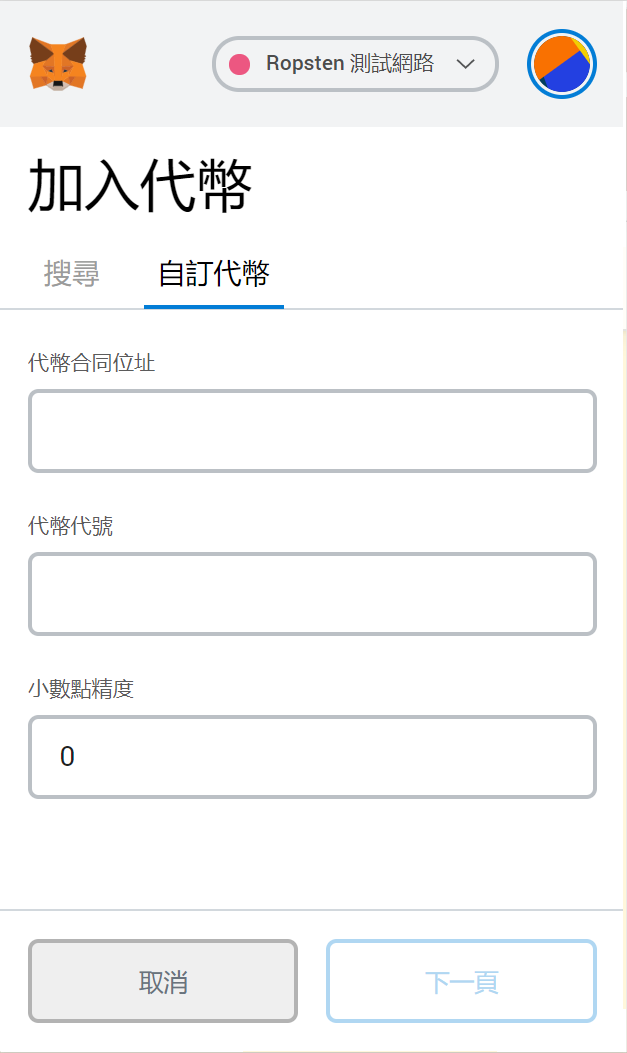
Task: Select the 小數點精度 decimals field
Action: (312, 757)
